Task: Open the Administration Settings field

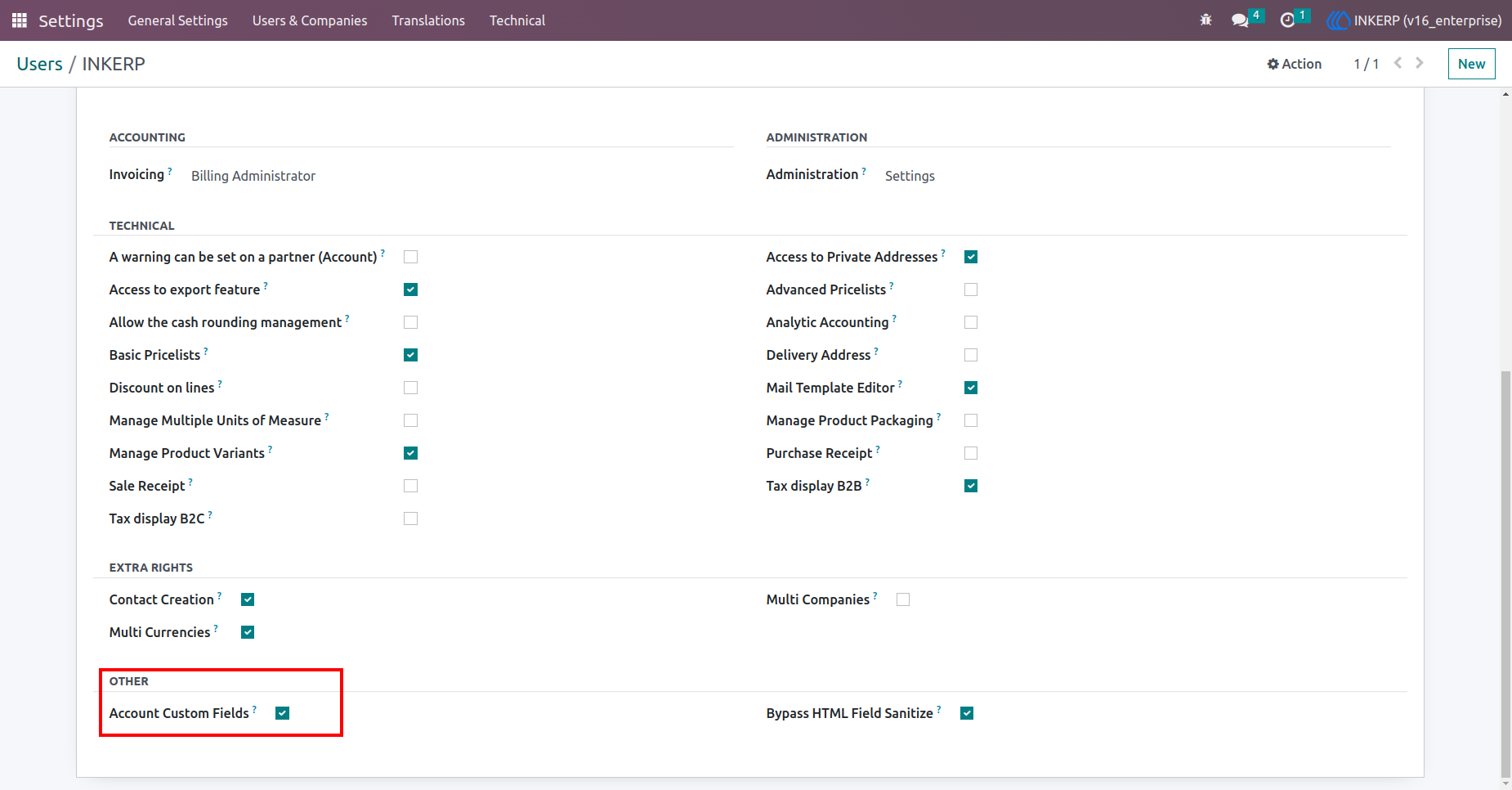Action: (910, 176)
